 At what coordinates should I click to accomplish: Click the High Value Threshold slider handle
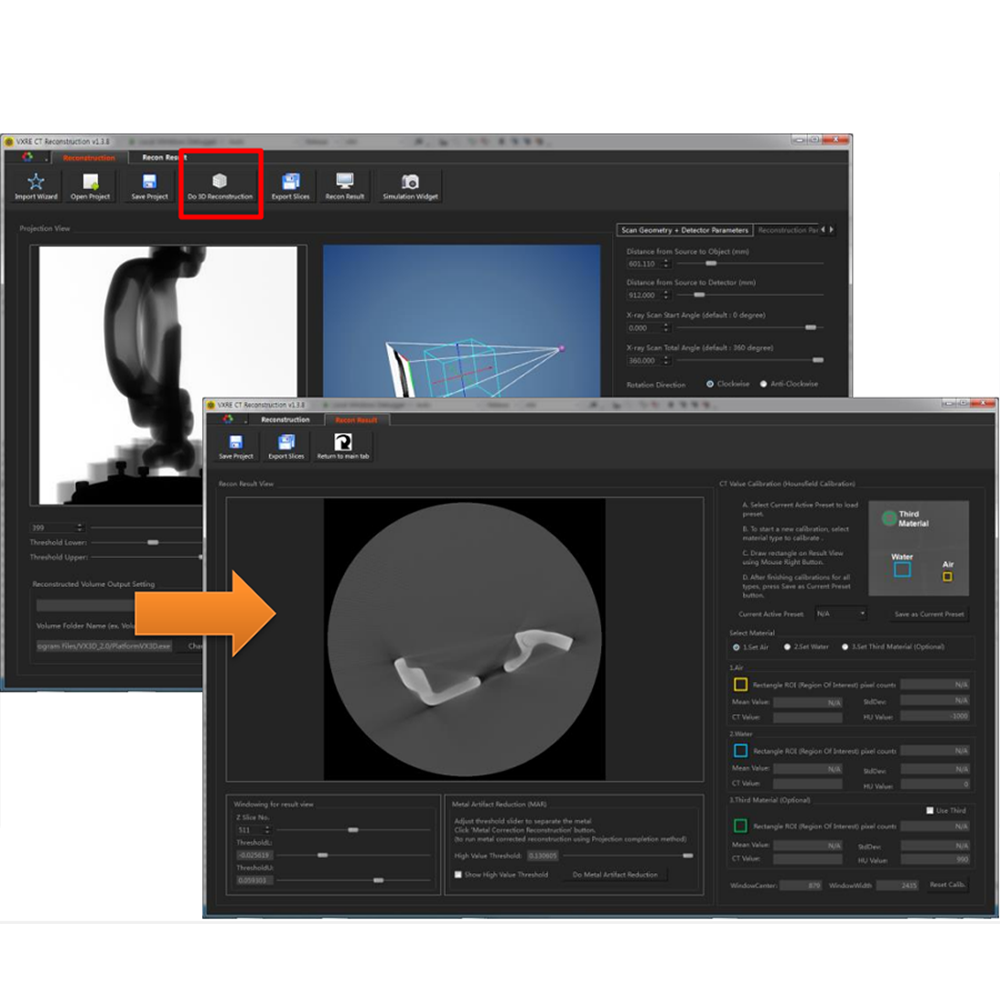(x=688, y=856)
